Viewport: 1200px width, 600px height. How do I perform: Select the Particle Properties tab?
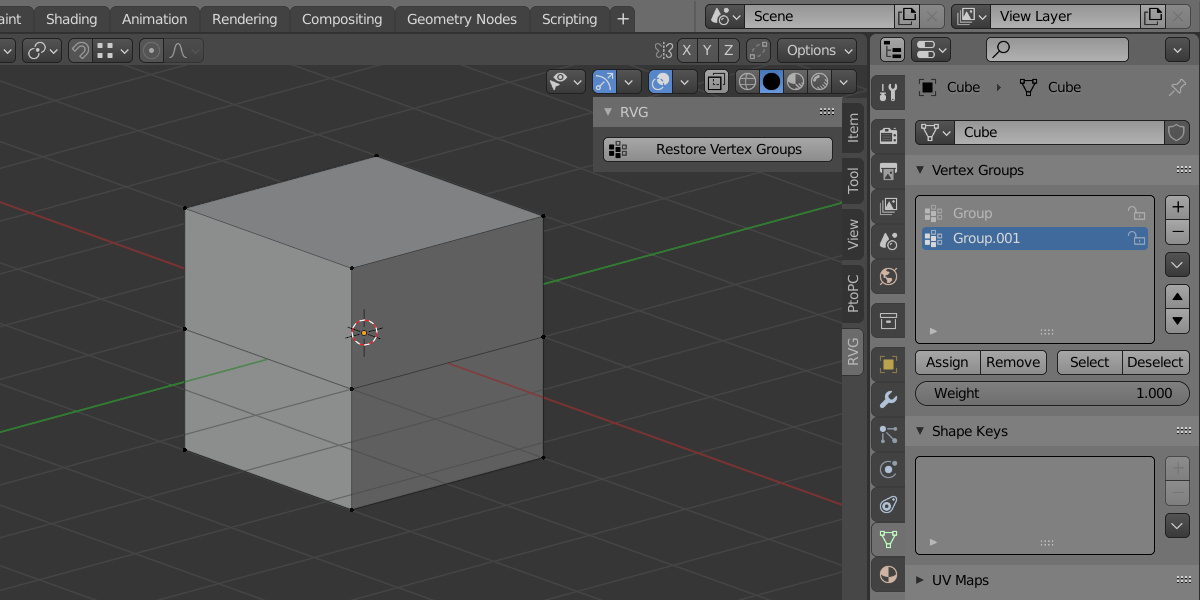888,434
